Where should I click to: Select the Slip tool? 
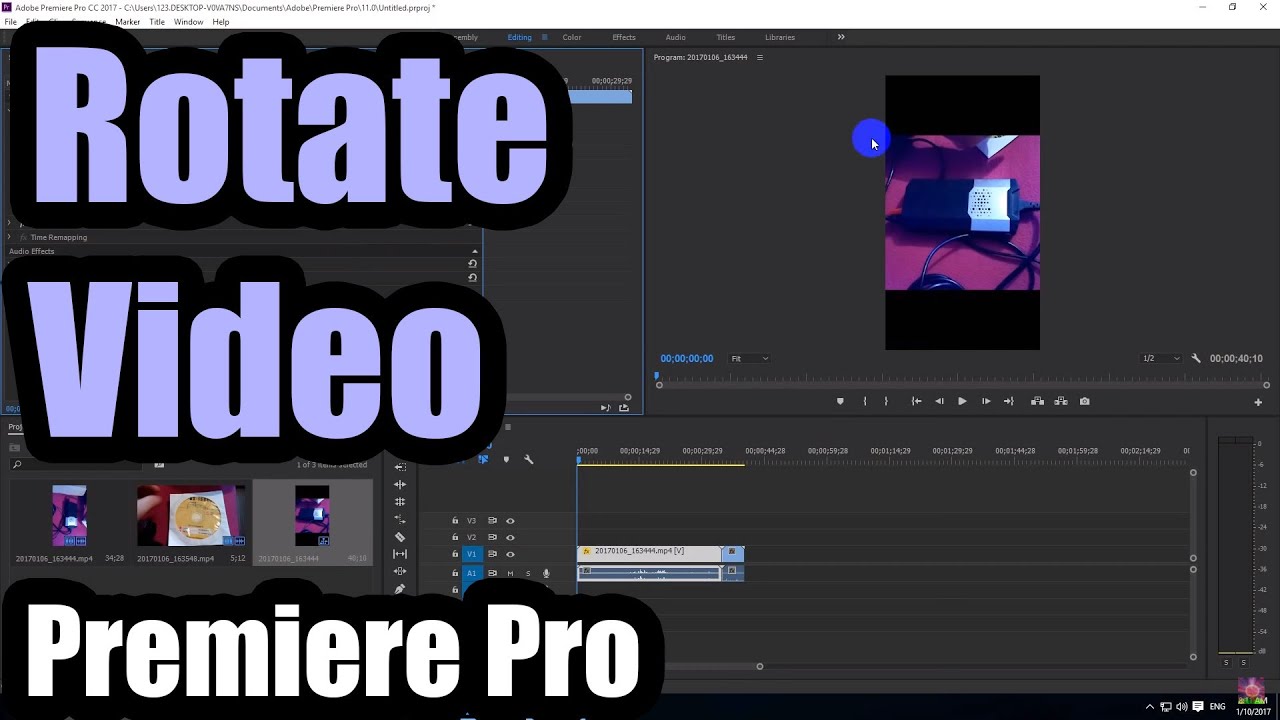tap(400, 554)
